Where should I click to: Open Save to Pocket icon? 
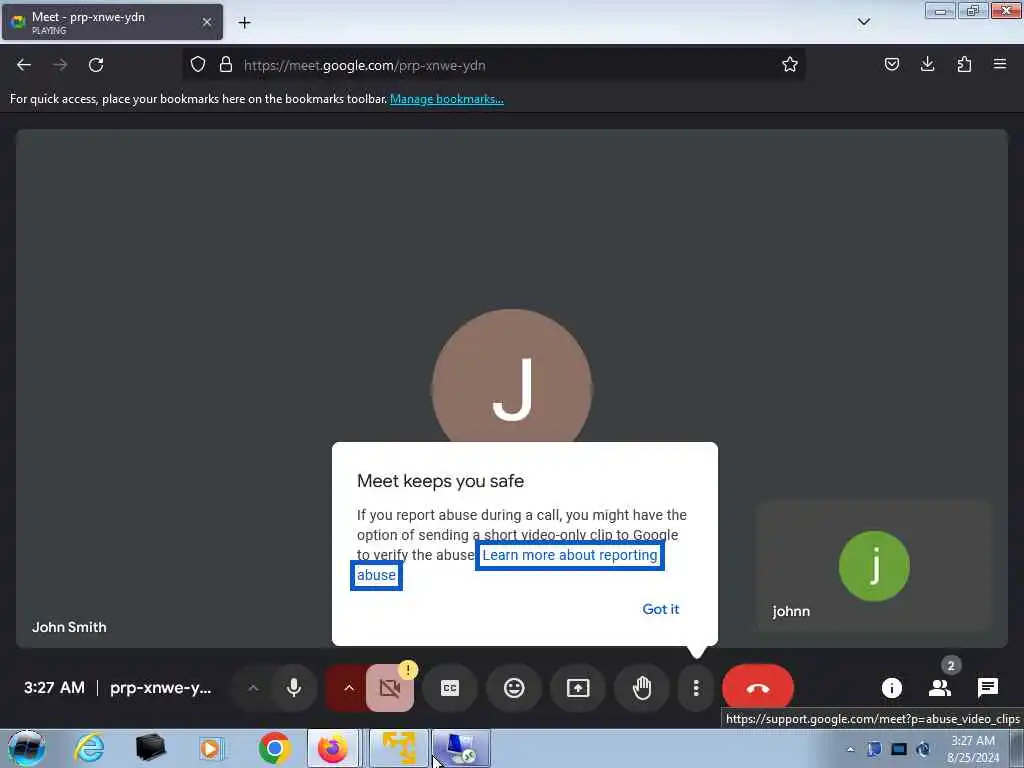[x=891, y=64]
